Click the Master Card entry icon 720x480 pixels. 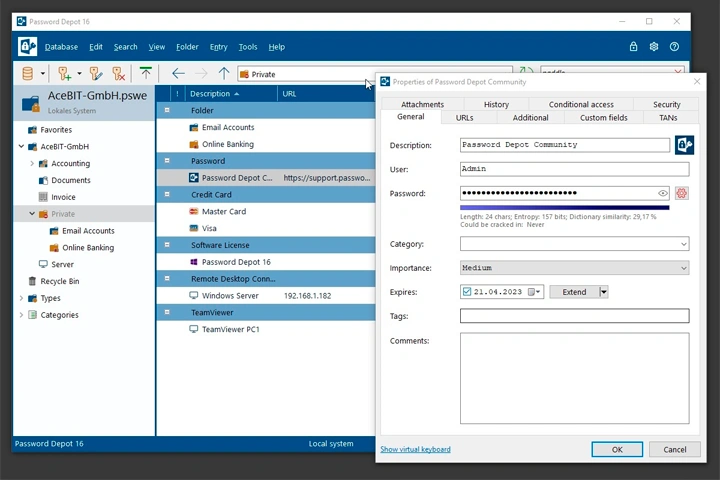click(194, 211)
